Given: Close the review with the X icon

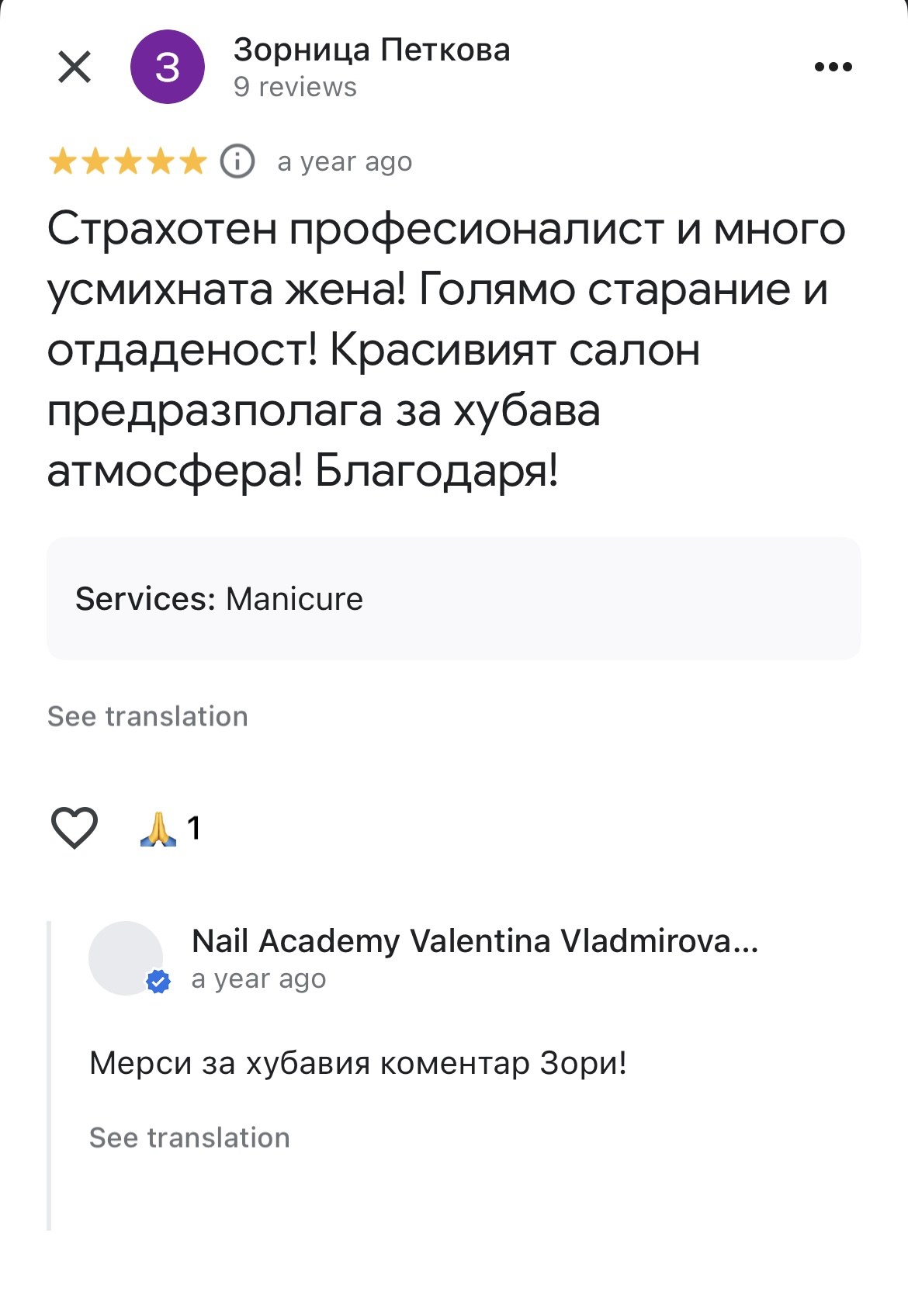Looking at the screenshot, I should (x=75, y=67).
